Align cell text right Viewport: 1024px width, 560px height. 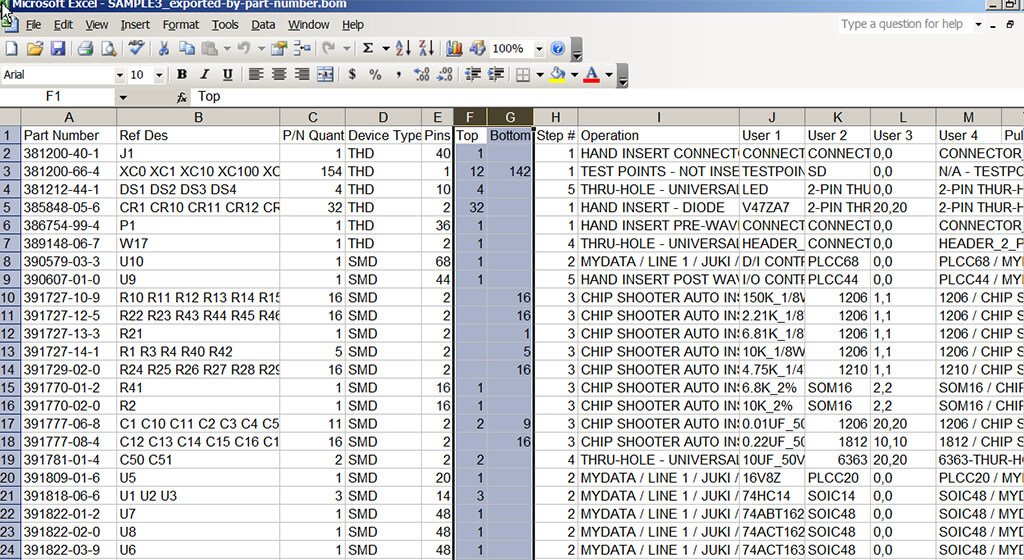pyautogui.click(x=302, y=74)
